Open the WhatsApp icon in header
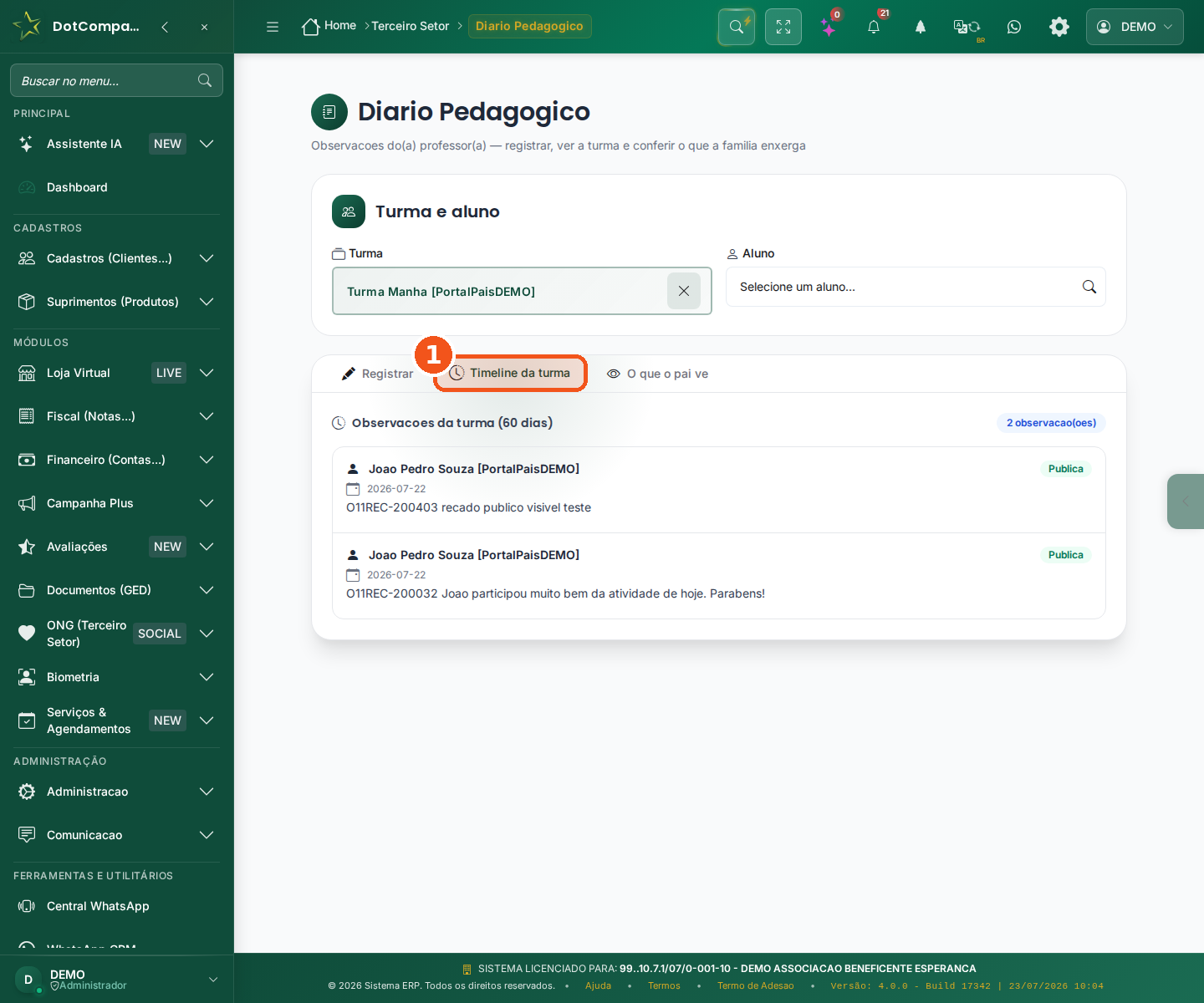 (1014, 27)
